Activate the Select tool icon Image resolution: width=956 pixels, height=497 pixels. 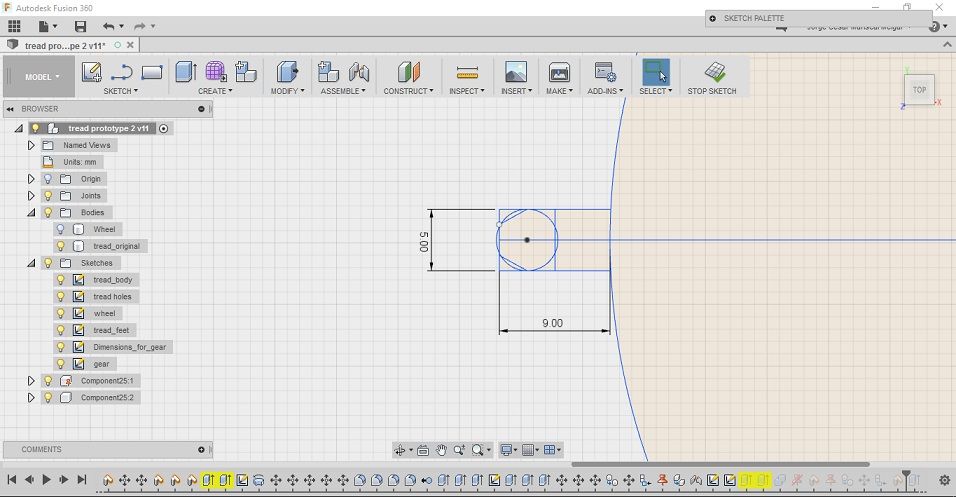(655, 72)
